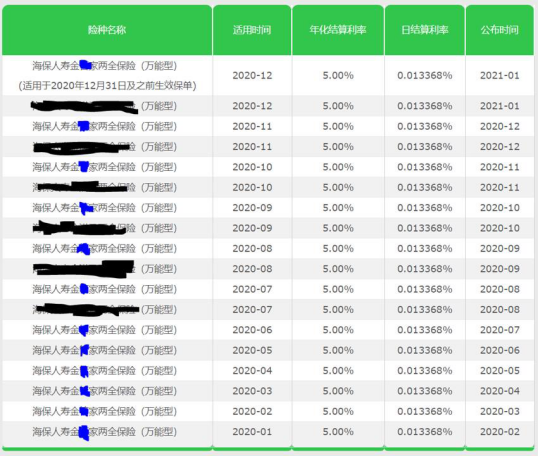This screenshot has width=538, height=456.
Task: Select 适用时间 cell reading 2020-05
Action: pyautogui.click(x=252, y=350)
